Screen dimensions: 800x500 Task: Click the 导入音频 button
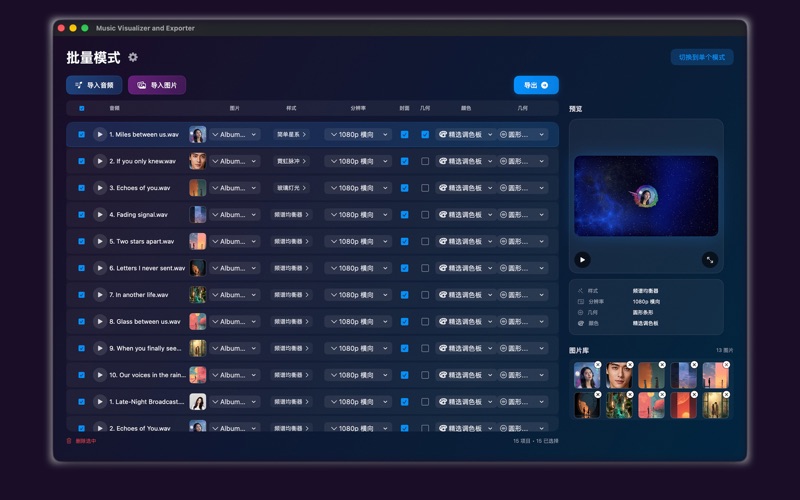(x=94, y=85)
